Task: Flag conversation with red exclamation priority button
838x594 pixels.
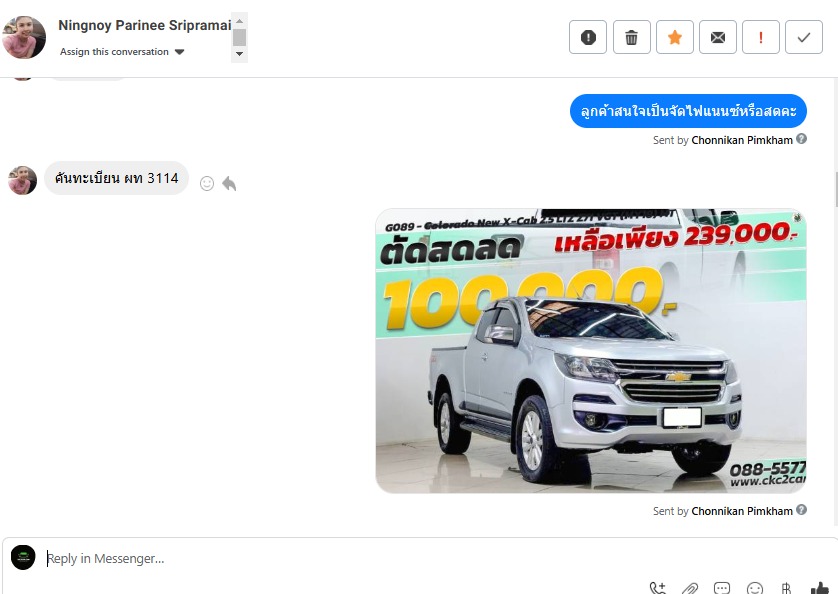Action: pos(761,37)
